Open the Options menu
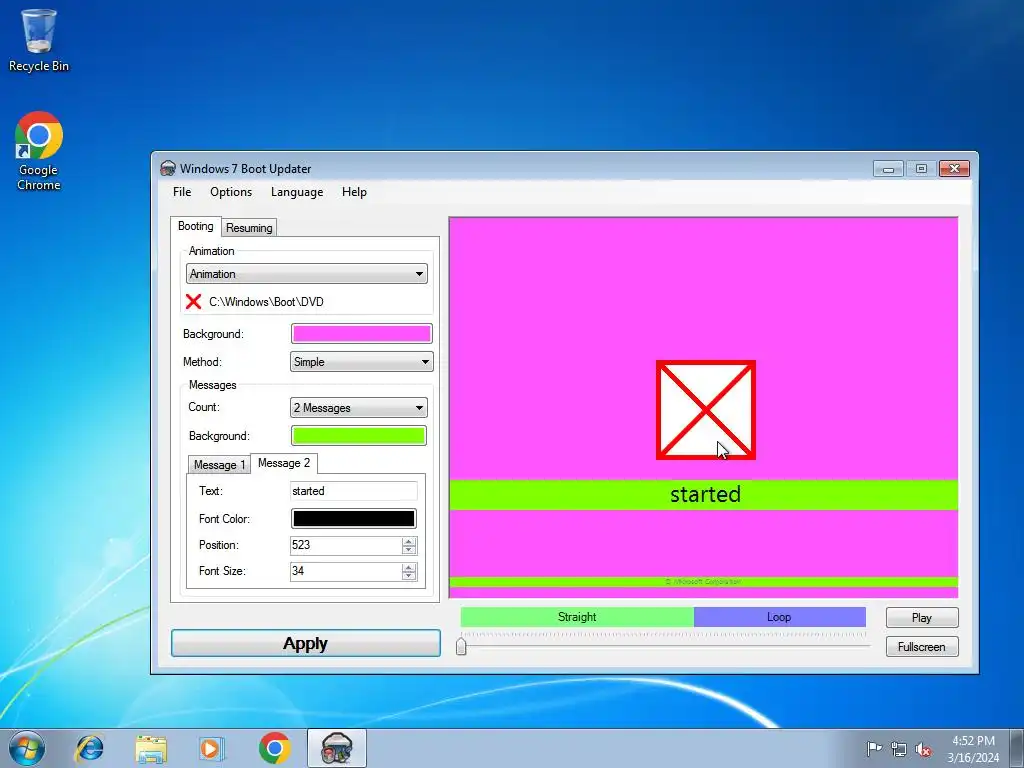The width and height of the screenshot is (1024, 768). [231, 192]
